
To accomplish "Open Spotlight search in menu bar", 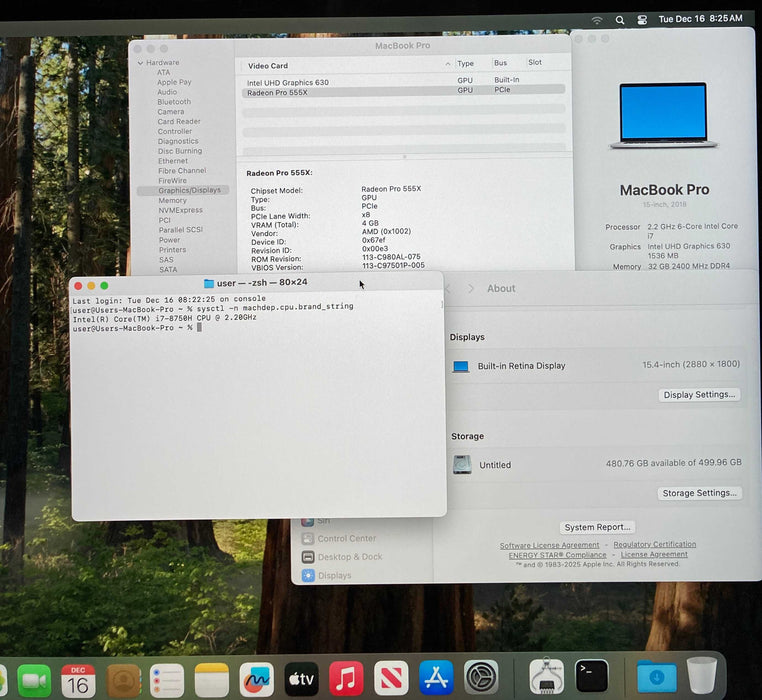I will [620, 20].
